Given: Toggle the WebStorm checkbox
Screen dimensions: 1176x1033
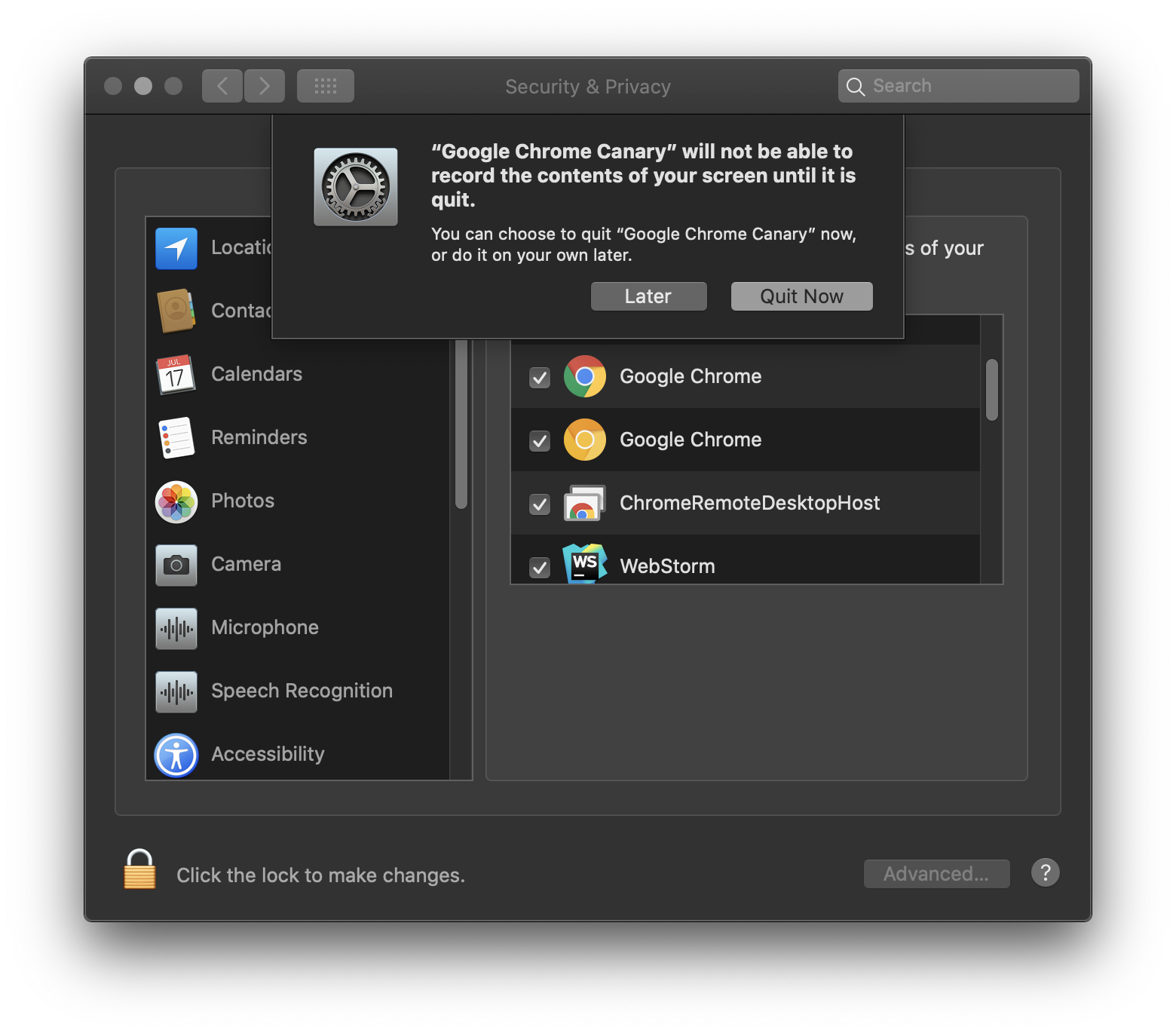Looking at the screenshot, I should click(x=540, y=567).
